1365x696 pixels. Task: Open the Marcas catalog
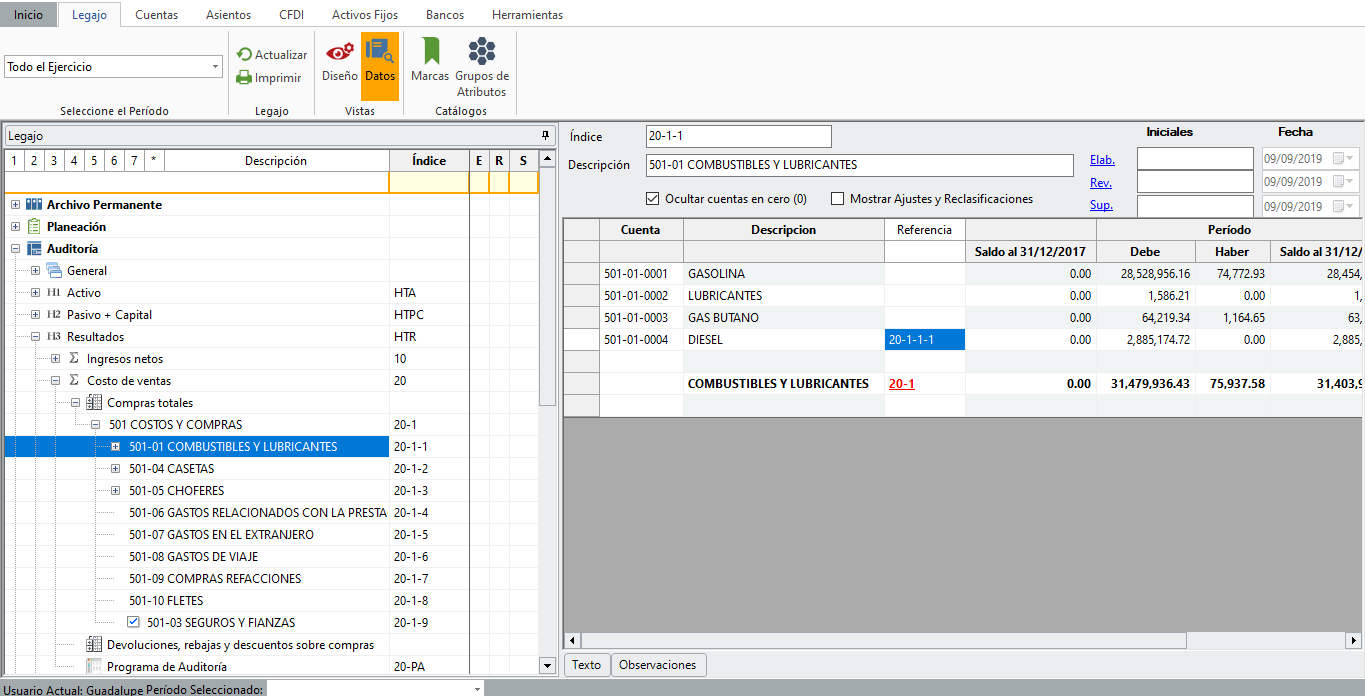pyautogui.click(x=430, y=62)
